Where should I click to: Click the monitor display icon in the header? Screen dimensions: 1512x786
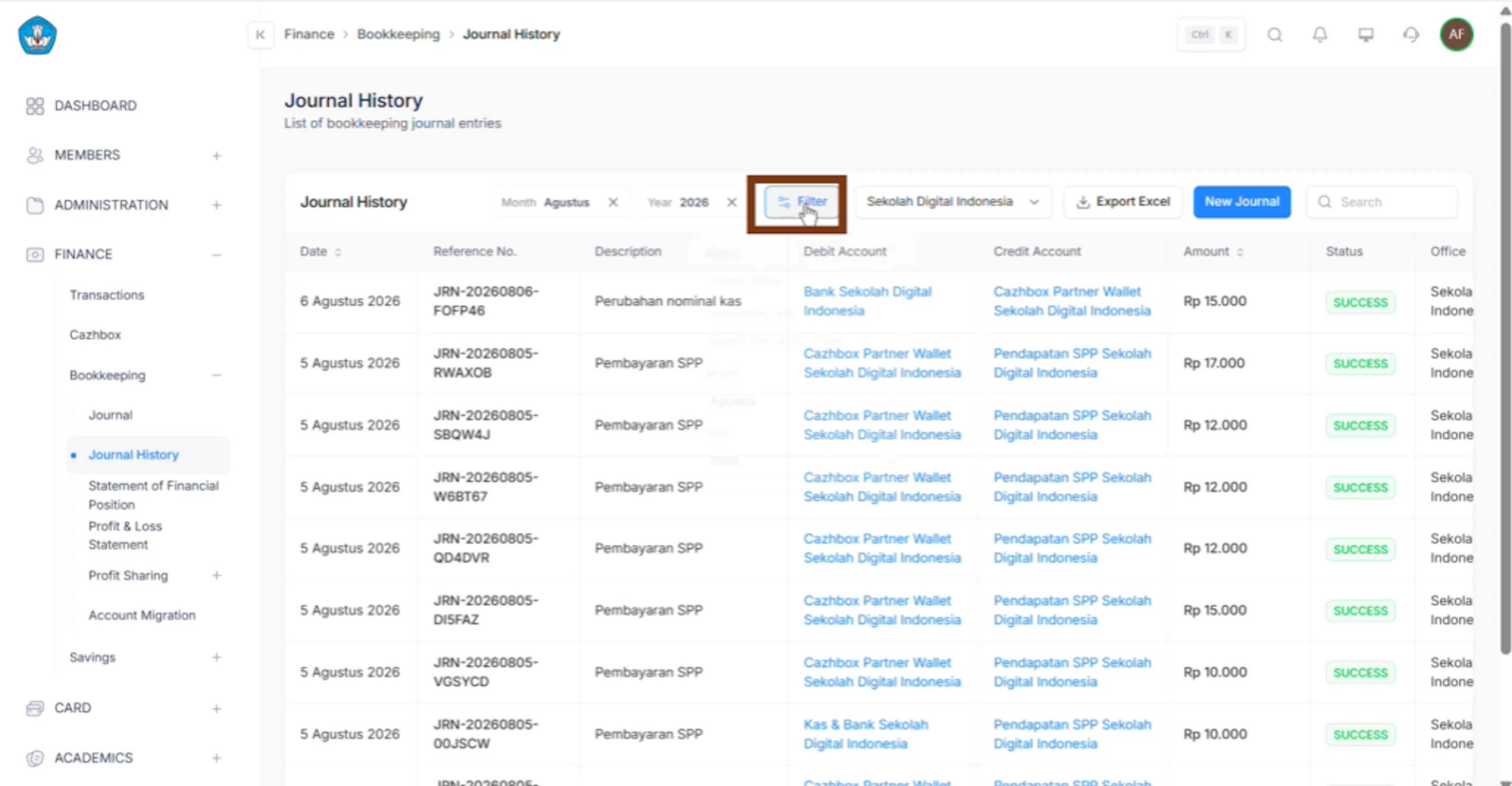point(1366,35)
